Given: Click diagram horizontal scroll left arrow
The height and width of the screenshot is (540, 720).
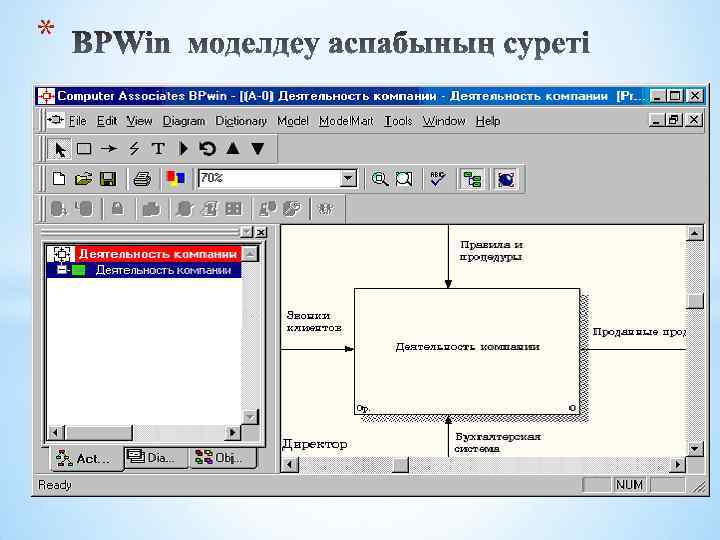Looking at the screenshot, I should (x=289, y=465).
